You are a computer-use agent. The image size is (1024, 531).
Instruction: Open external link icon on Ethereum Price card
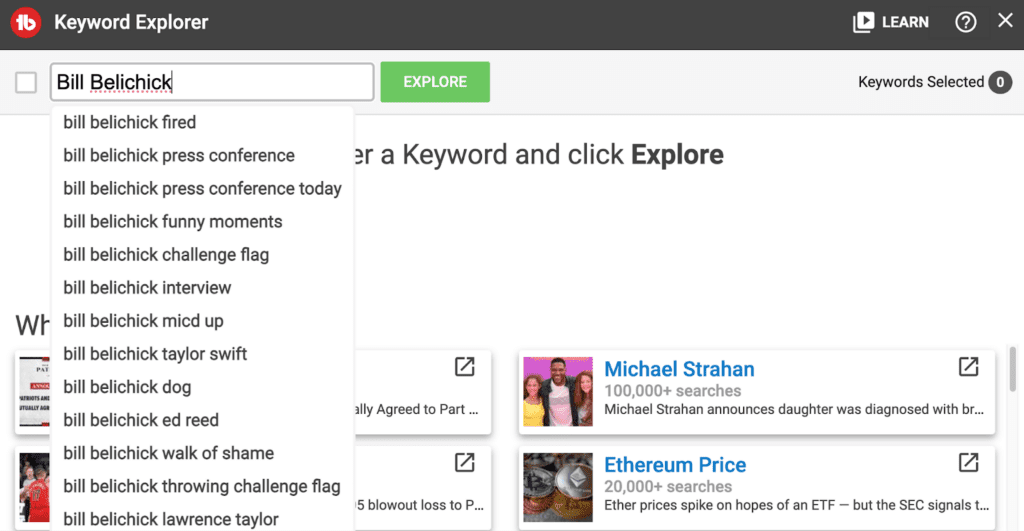[968, 462]
